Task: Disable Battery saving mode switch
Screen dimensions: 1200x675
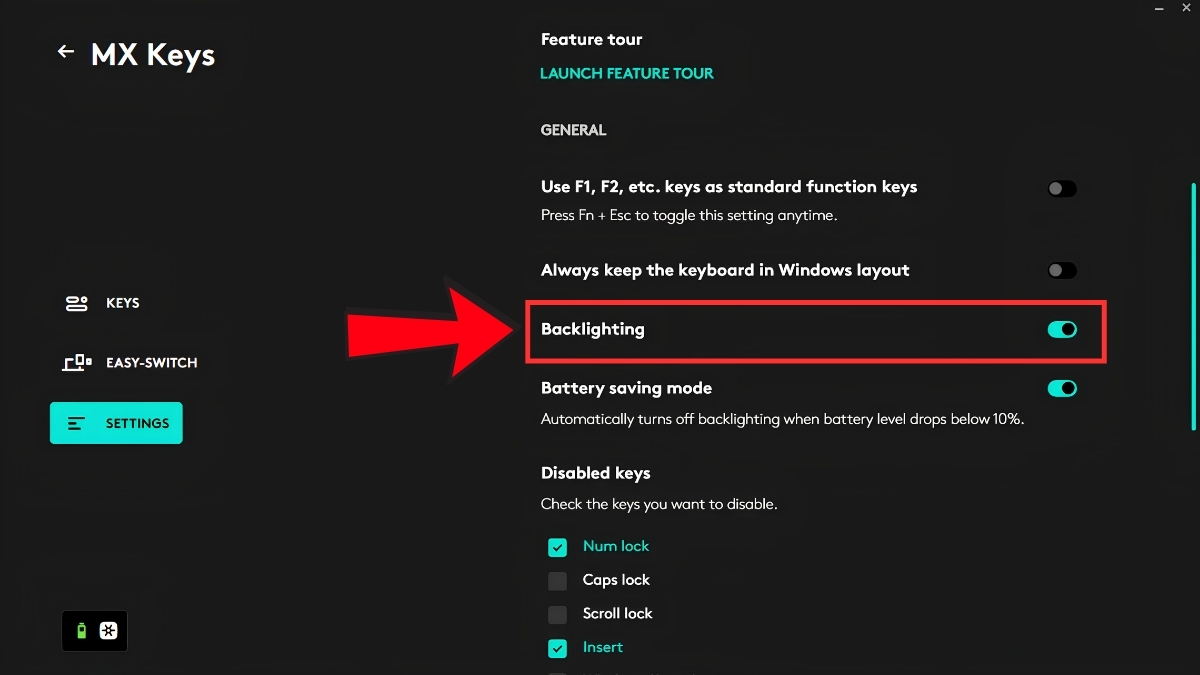Action: 1062,388
